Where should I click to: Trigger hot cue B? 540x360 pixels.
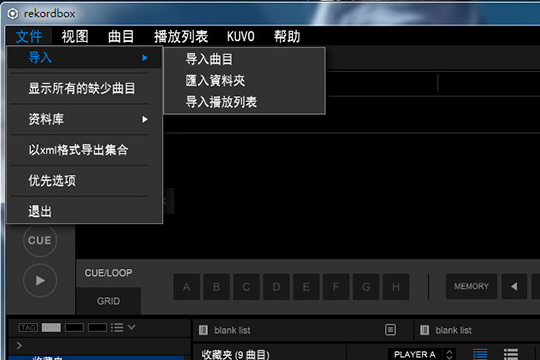pyautogui.click(x=217, y=287)
